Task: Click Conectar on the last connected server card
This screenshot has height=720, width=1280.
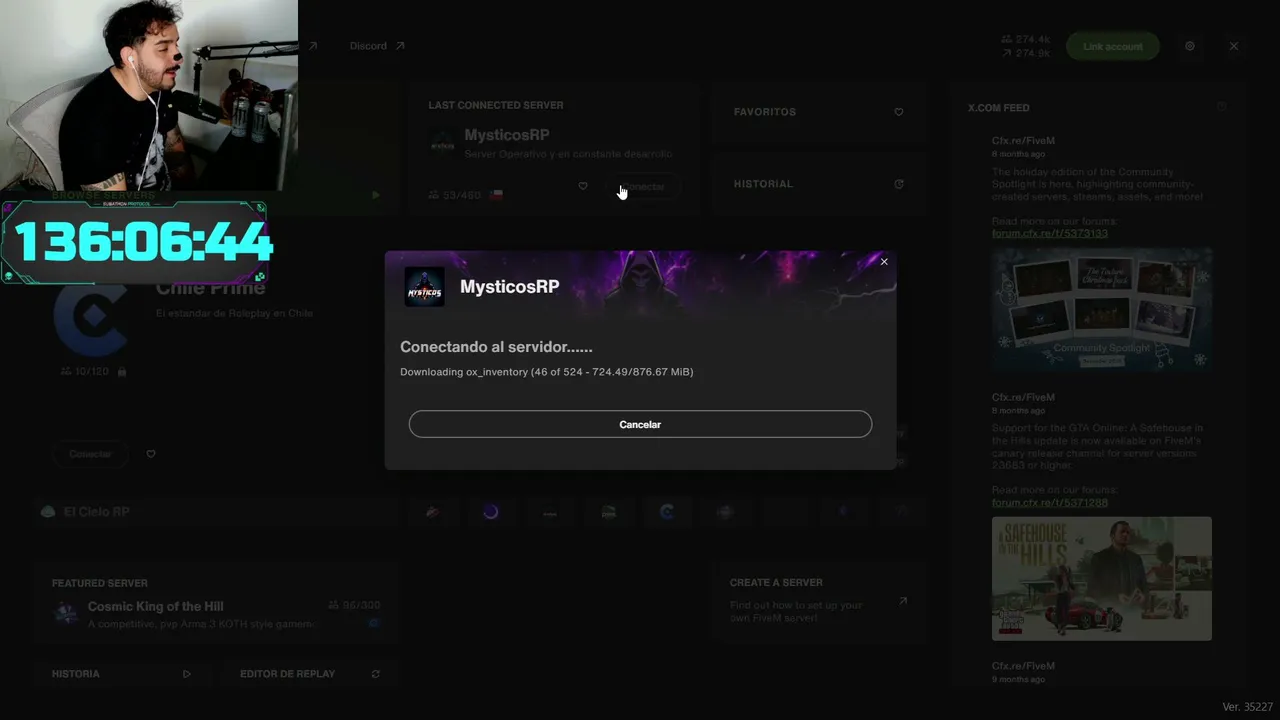Action: pyautogui.click(x=641, y=187)
